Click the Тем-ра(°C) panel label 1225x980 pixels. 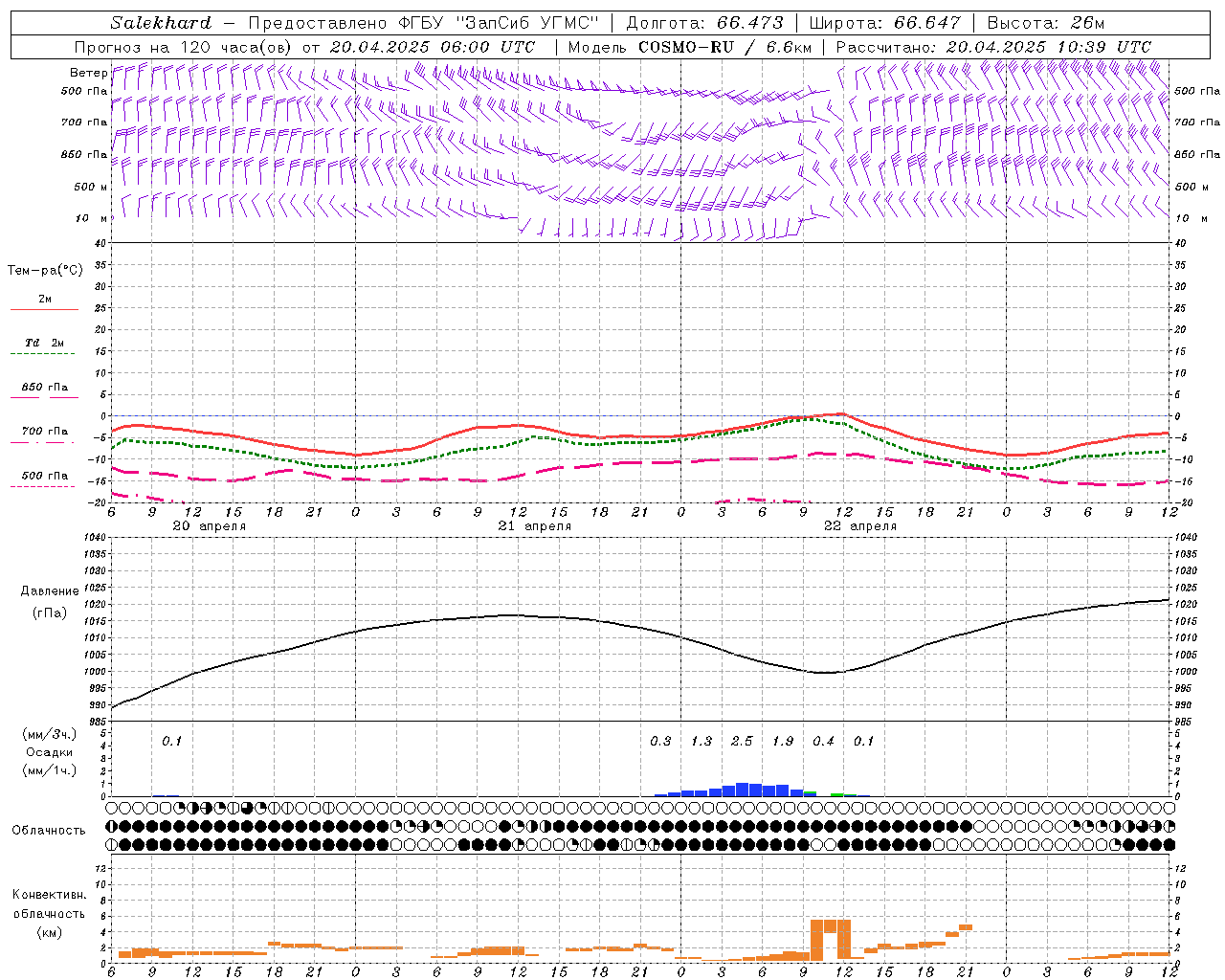pos(45,271)
